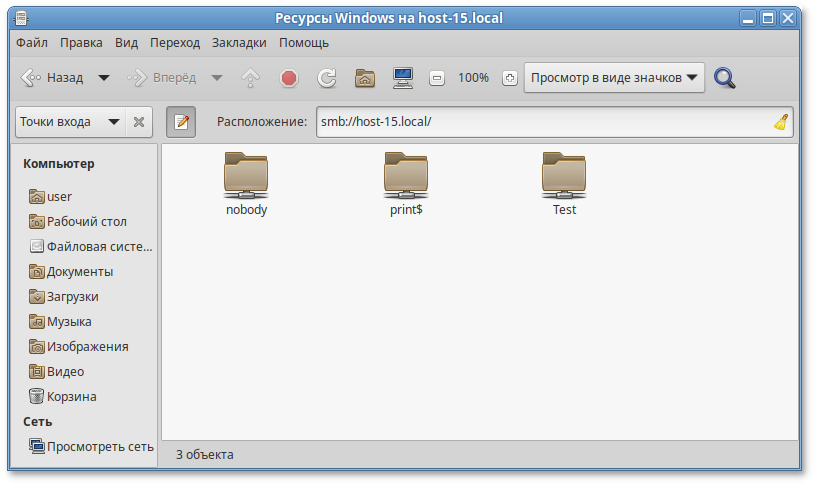Go up one level with Up arrow
This screenshot has width=815, height=485.
click(x=251, y=78)
